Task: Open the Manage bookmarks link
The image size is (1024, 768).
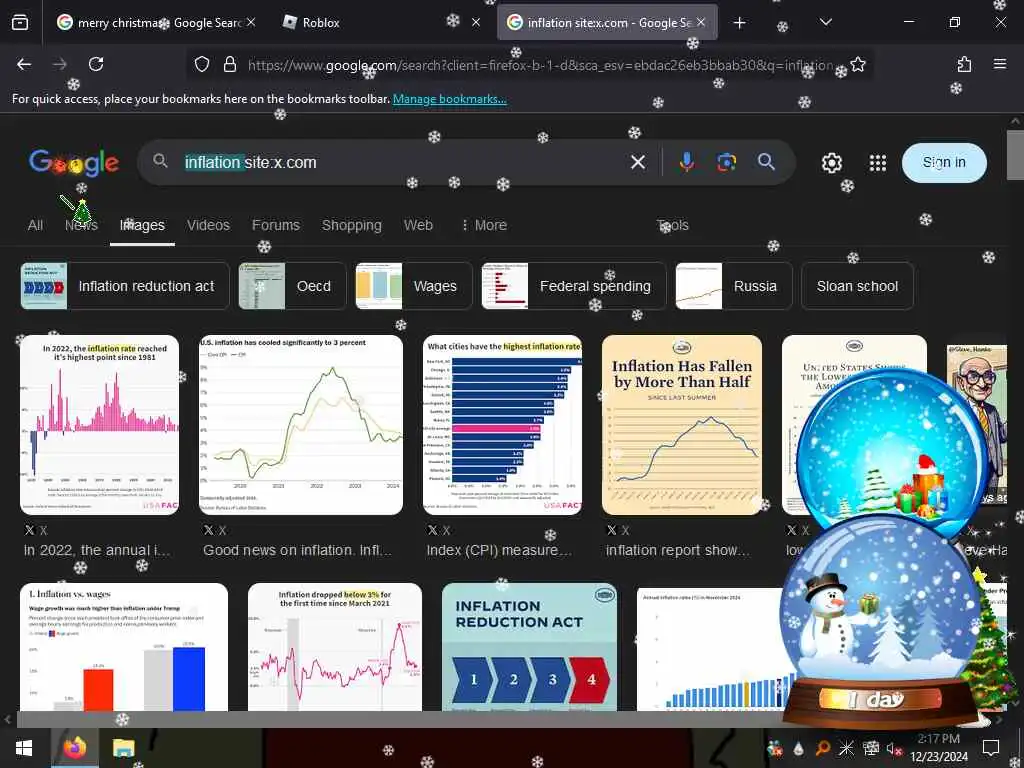Action: tap(449, 99)
